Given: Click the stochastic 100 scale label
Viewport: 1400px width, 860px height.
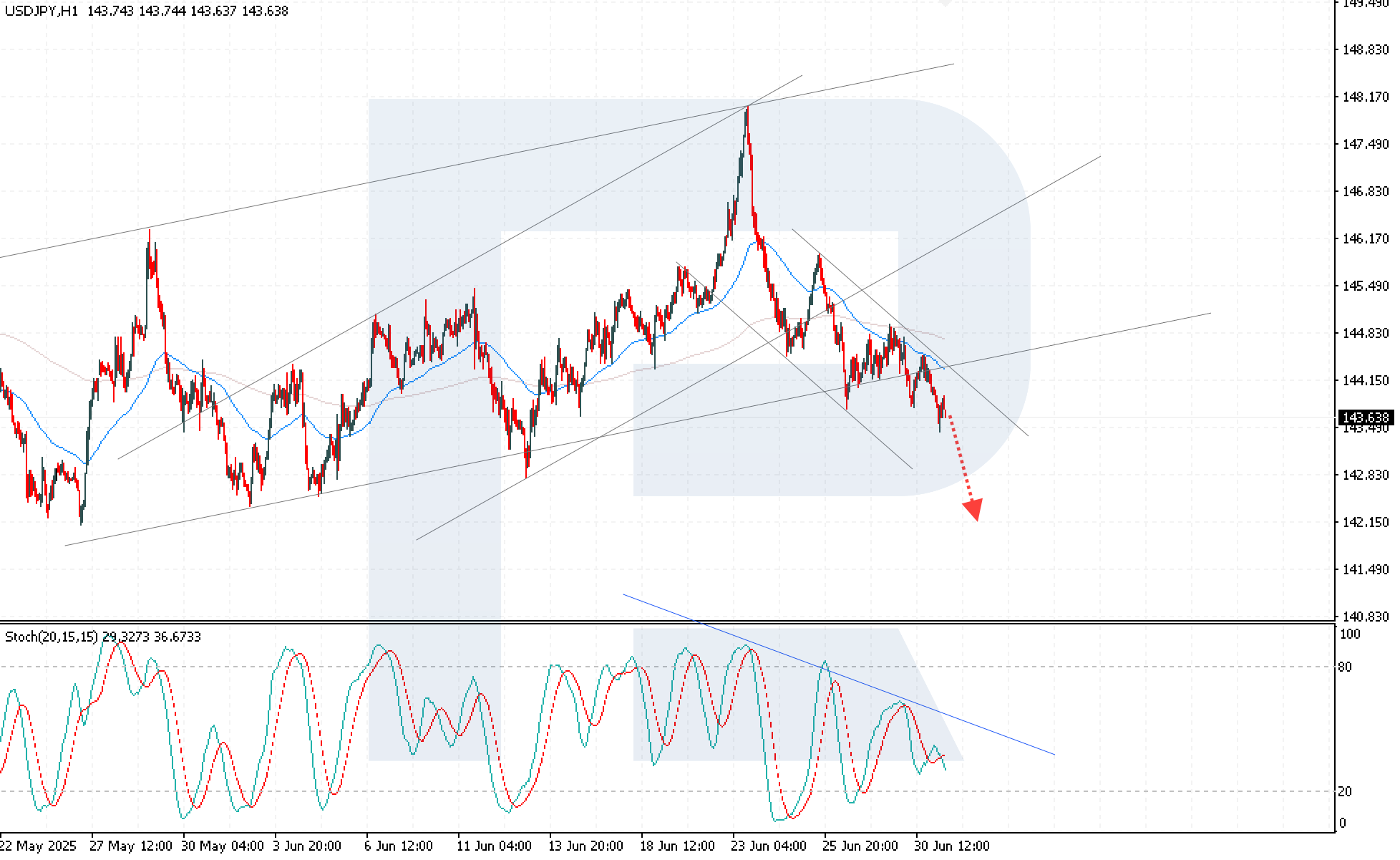Looking at the screenshot, I should click(1349, 634).
